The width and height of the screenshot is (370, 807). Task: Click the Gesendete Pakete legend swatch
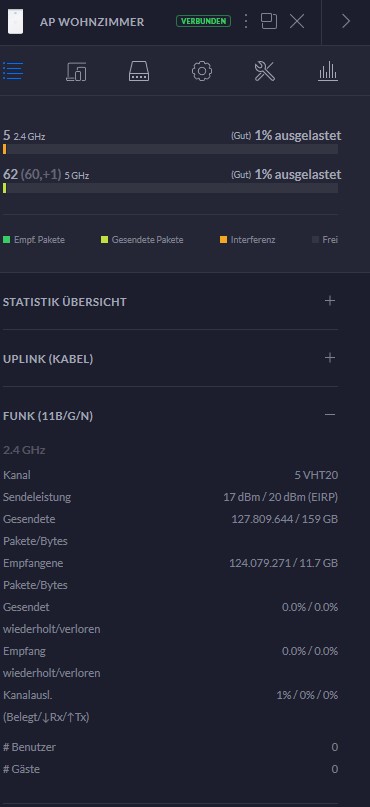pos(104,240)
